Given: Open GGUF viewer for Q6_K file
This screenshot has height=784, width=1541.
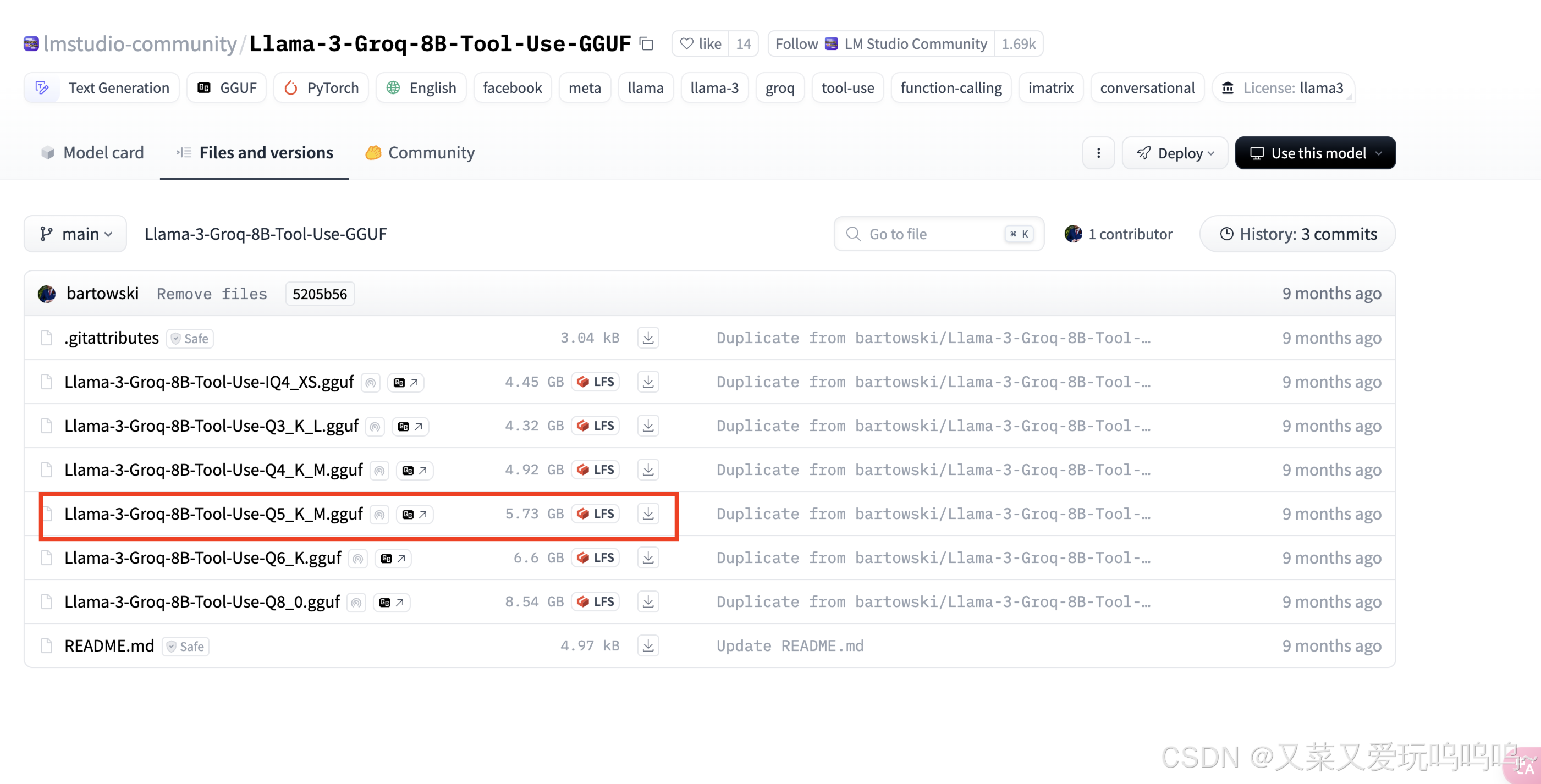Looking at the screenshot, I should 393,558.
